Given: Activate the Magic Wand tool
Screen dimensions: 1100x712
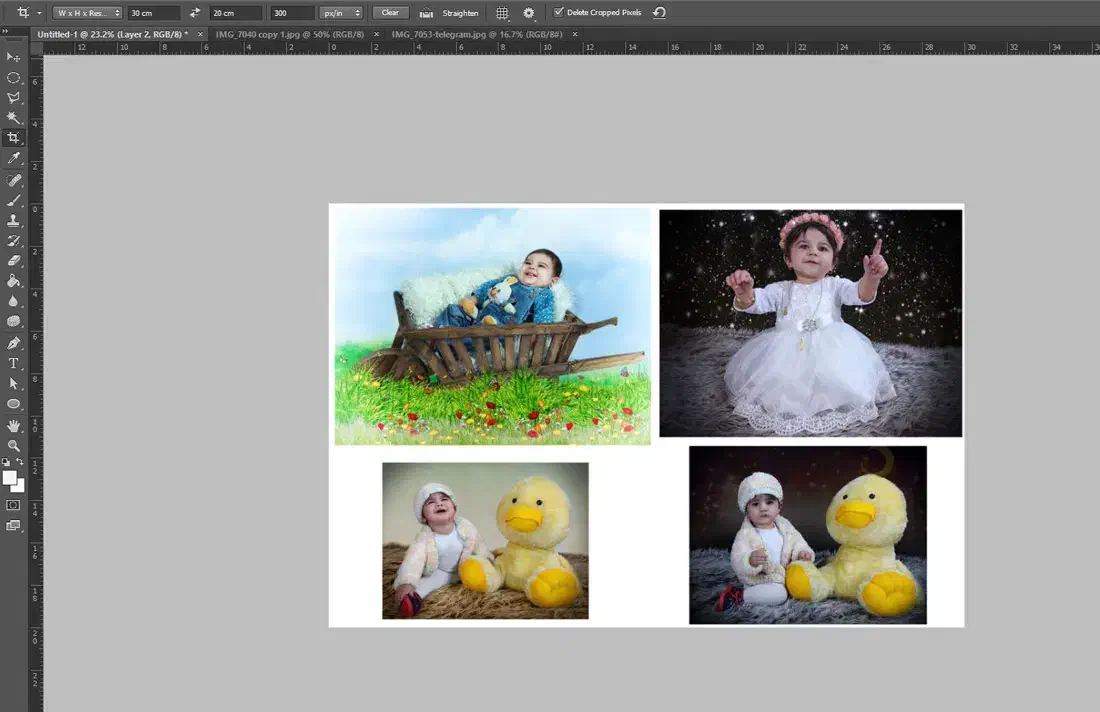Looking at the screenshot, I should point(14,118).
